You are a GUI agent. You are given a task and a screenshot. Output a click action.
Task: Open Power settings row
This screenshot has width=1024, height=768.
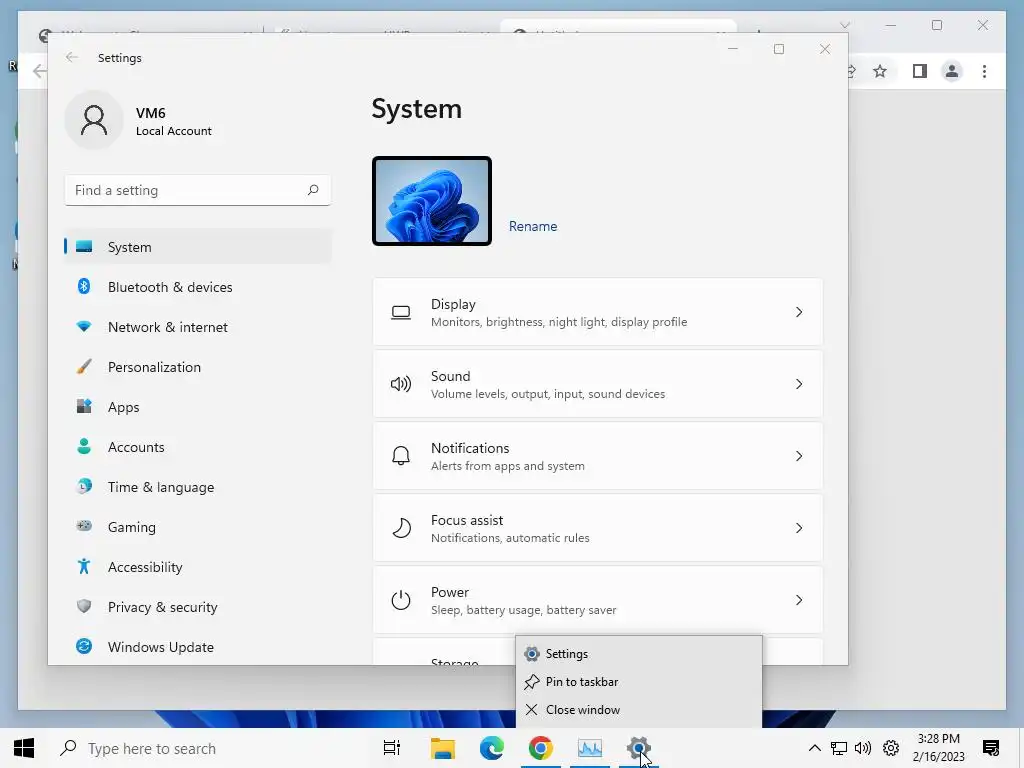coord(598,600)
